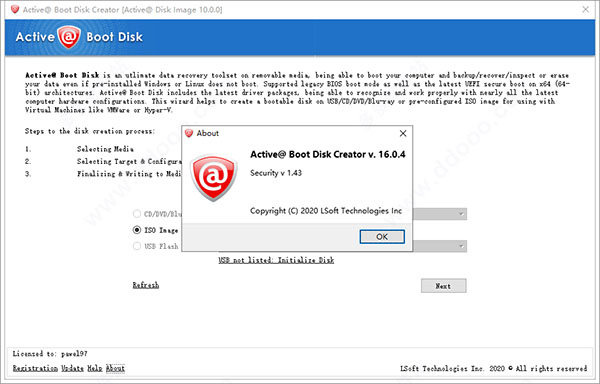Click the small shield icon in About title bar

189,133
